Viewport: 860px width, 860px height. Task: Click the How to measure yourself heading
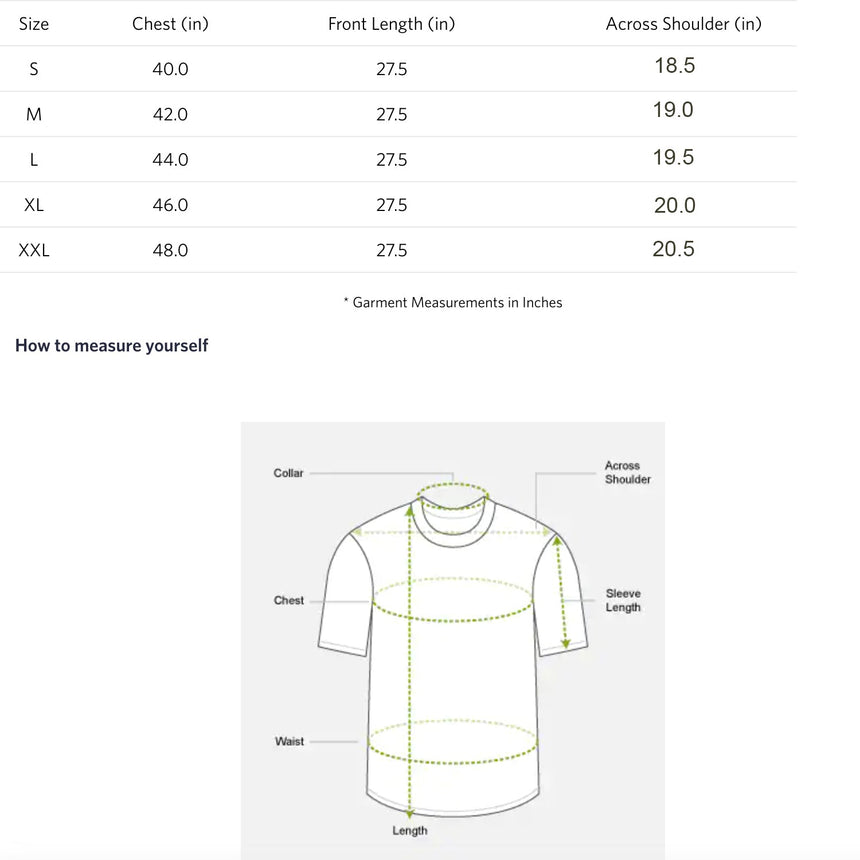point(111,346)
